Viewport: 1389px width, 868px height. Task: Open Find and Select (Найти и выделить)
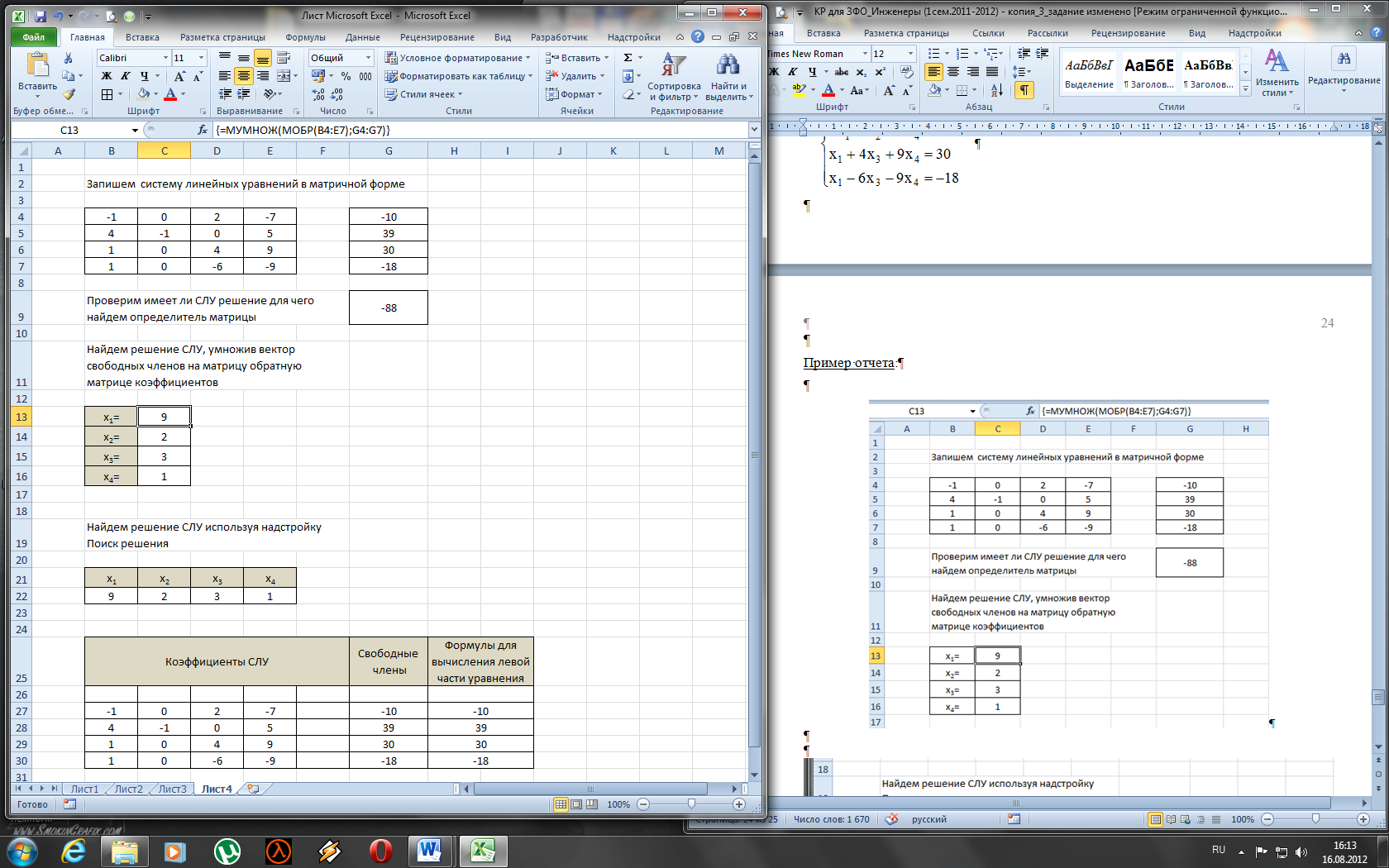tap(728, 78)
